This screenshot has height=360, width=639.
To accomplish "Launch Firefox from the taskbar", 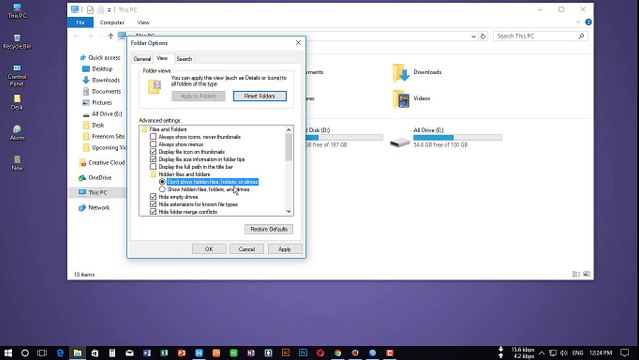I will (x=355, y=353).
